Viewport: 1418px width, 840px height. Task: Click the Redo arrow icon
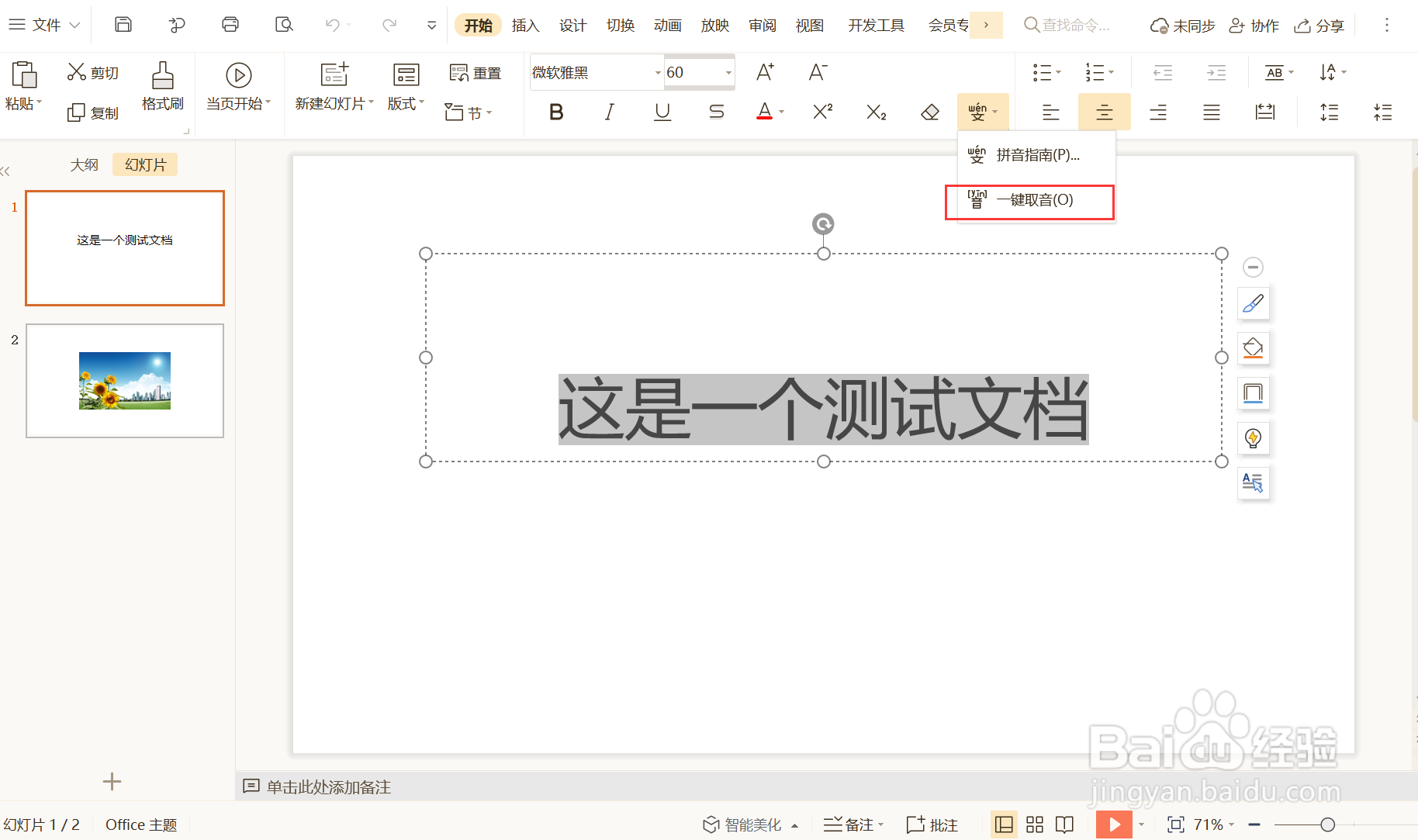pos(389,25)
